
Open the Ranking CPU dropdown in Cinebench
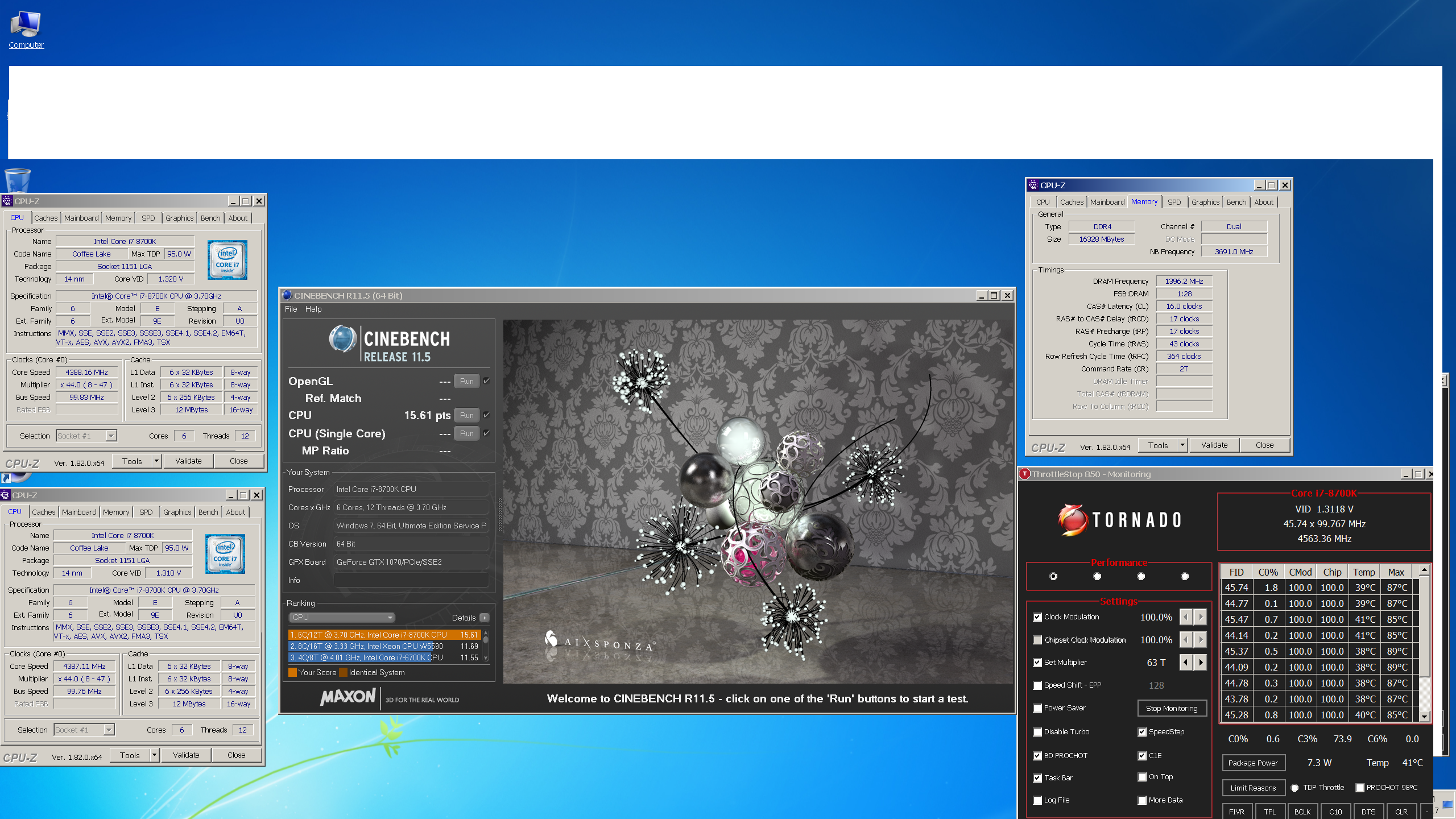tap(342, 618)
